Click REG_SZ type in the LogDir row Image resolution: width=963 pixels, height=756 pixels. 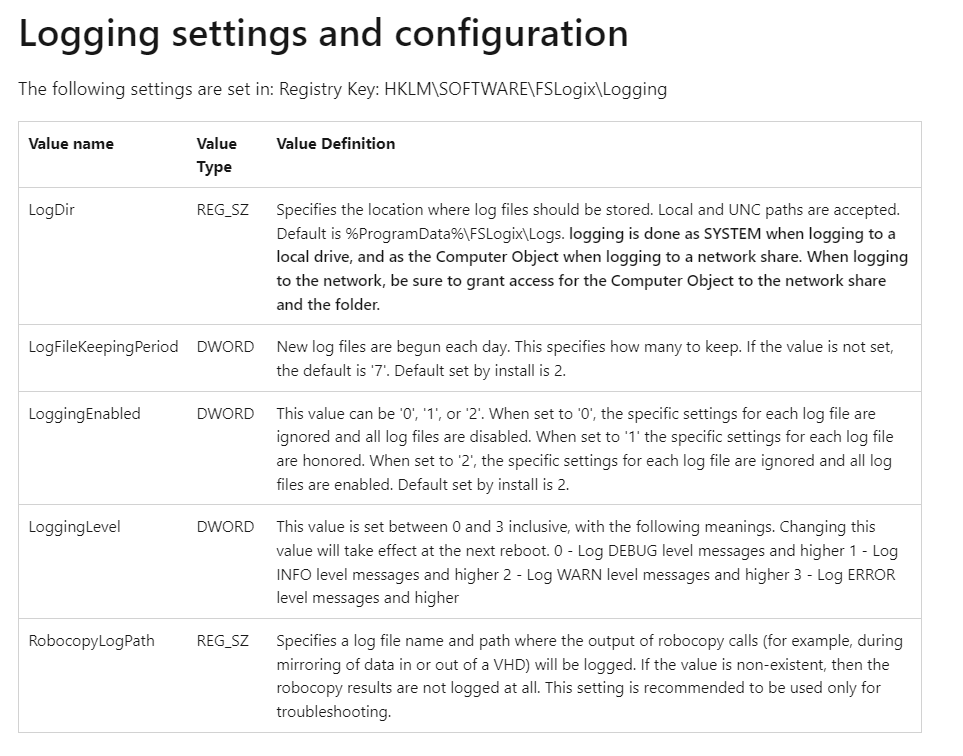coord(222,210)
